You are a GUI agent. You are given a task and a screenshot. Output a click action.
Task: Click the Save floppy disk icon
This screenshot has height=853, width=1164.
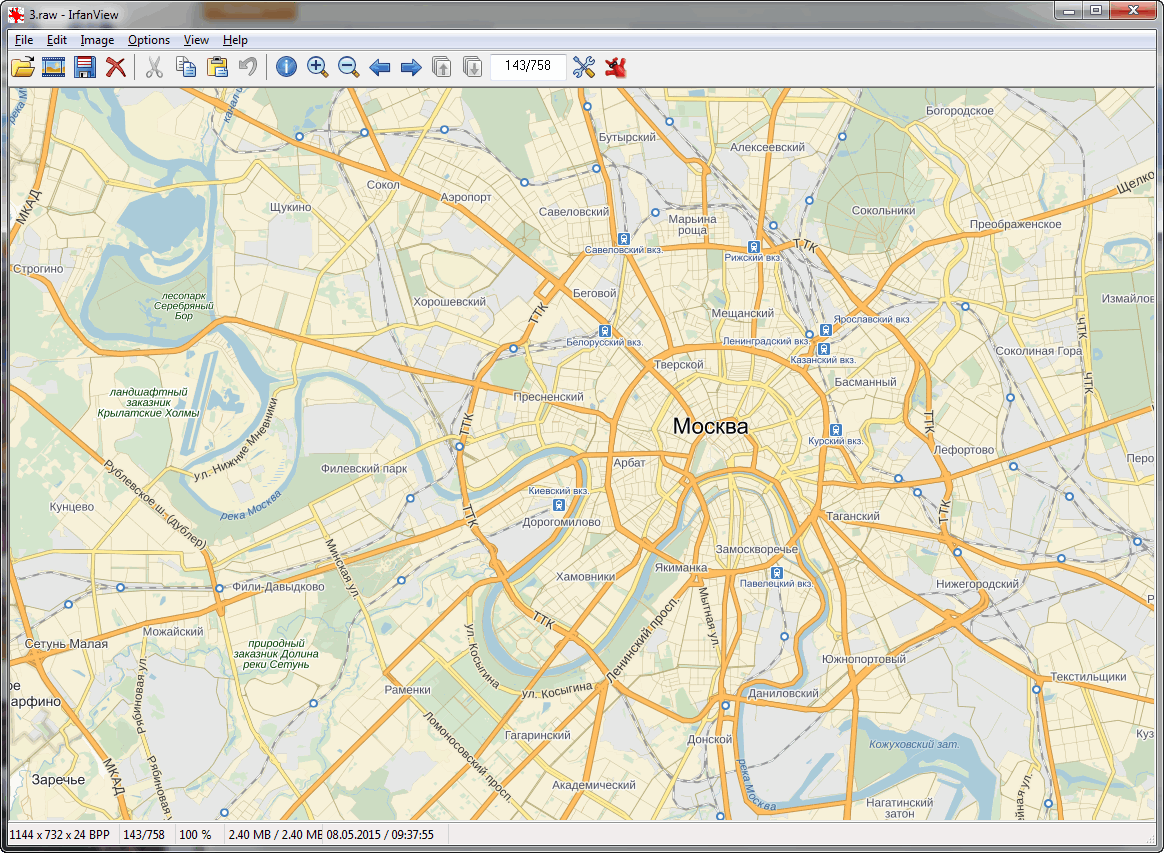[85, 67]
